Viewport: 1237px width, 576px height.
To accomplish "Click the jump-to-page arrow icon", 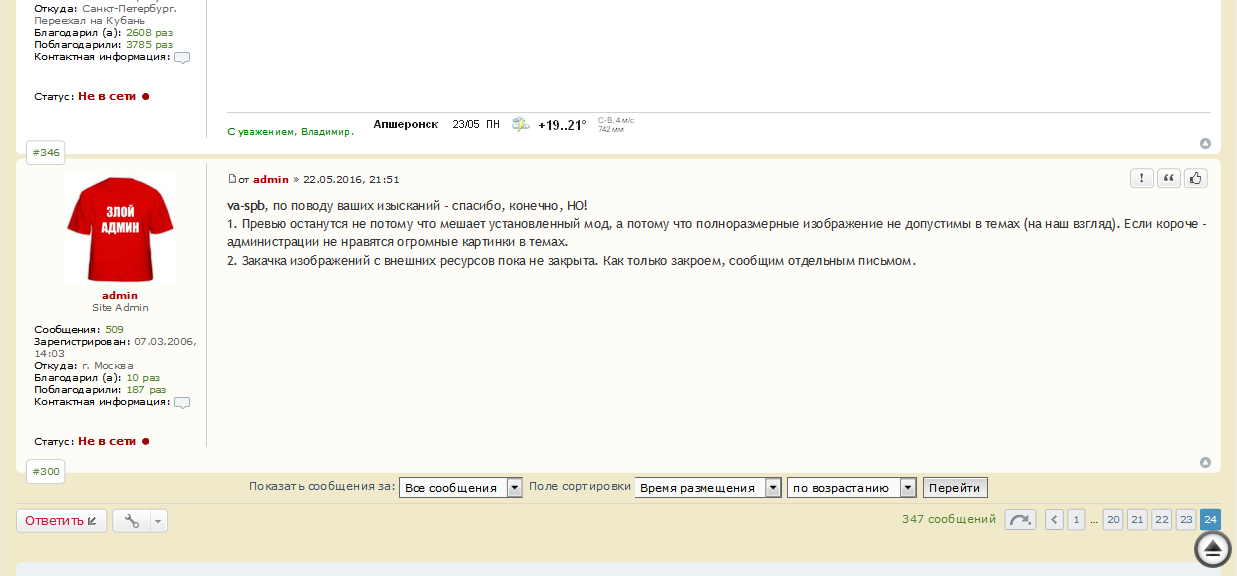I will [1020, 520].
